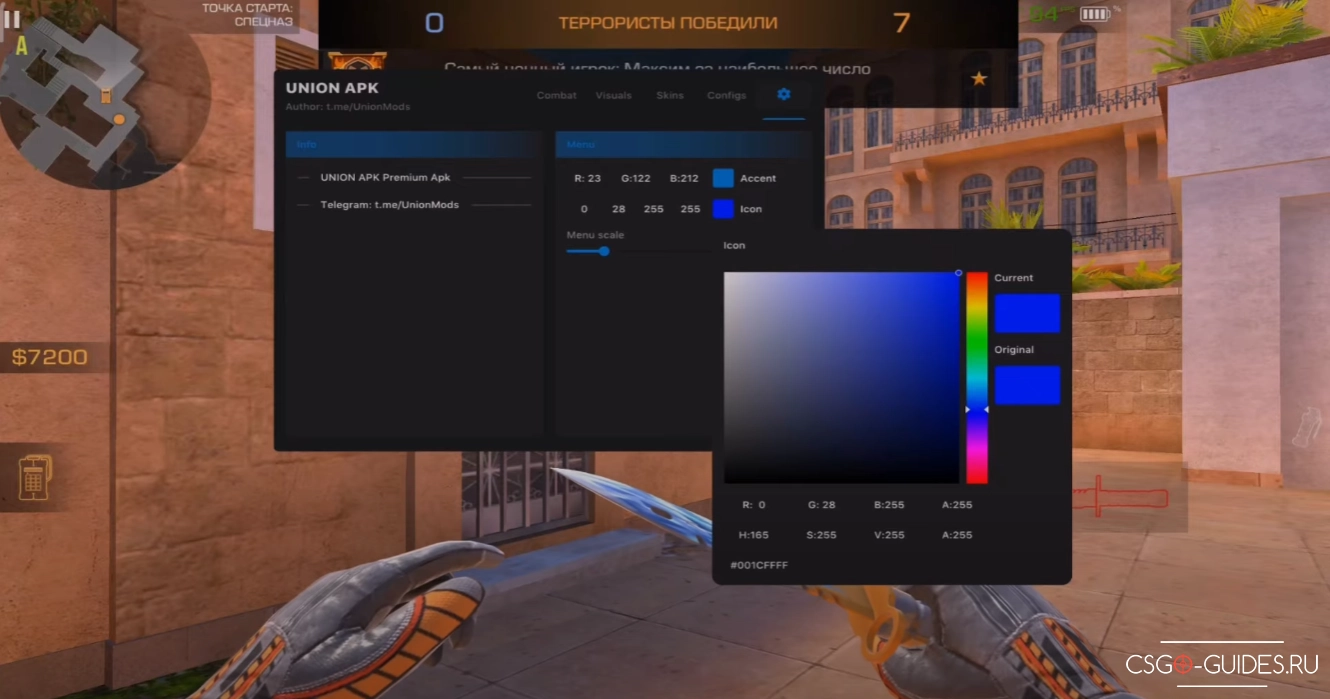Click the terrorists score 7
The width and height of the screenshot is (1330, 699).
pos(902,22)
